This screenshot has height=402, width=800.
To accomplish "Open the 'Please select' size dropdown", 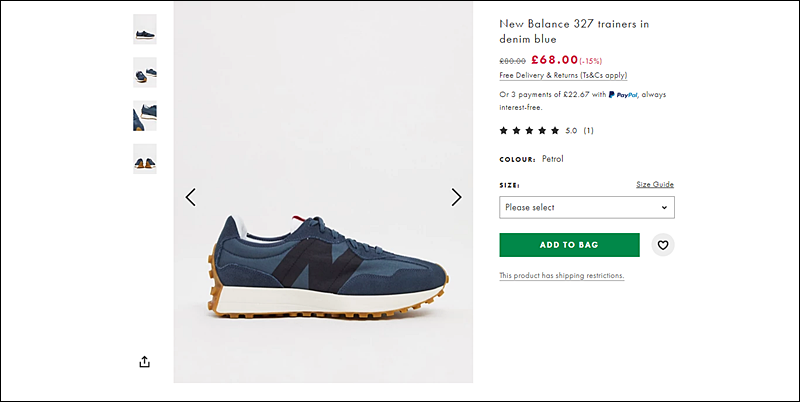I will tap(587, 207).
